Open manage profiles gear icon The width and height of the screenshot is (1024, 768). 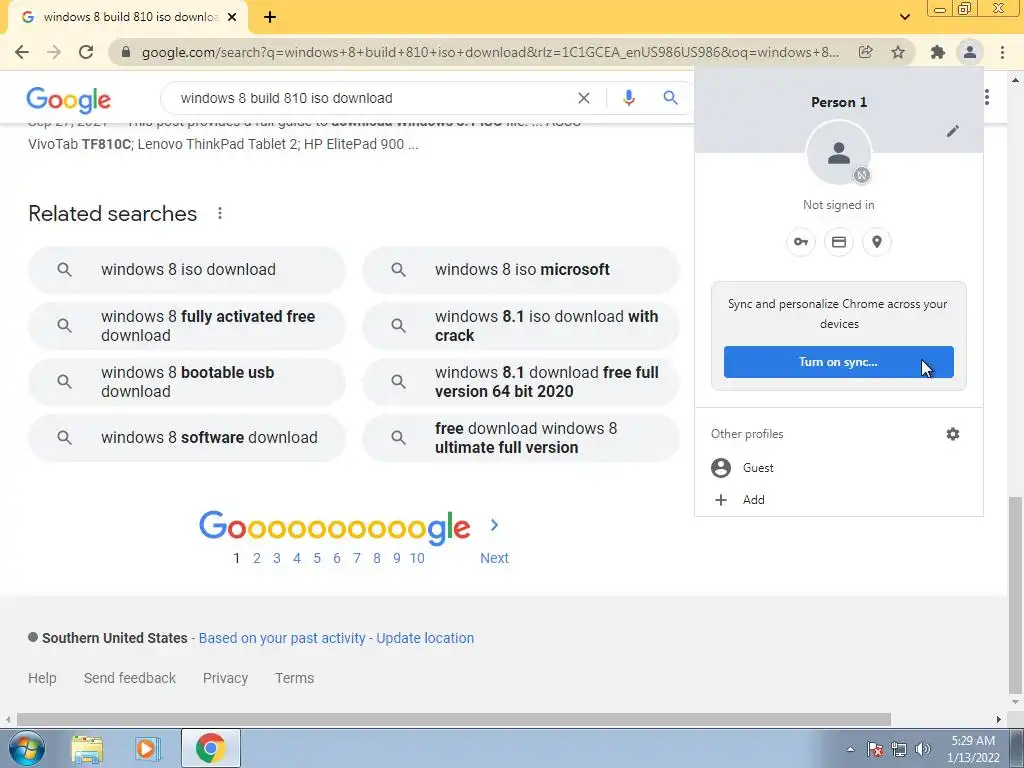pyautogui.click(x=953, y=434)
